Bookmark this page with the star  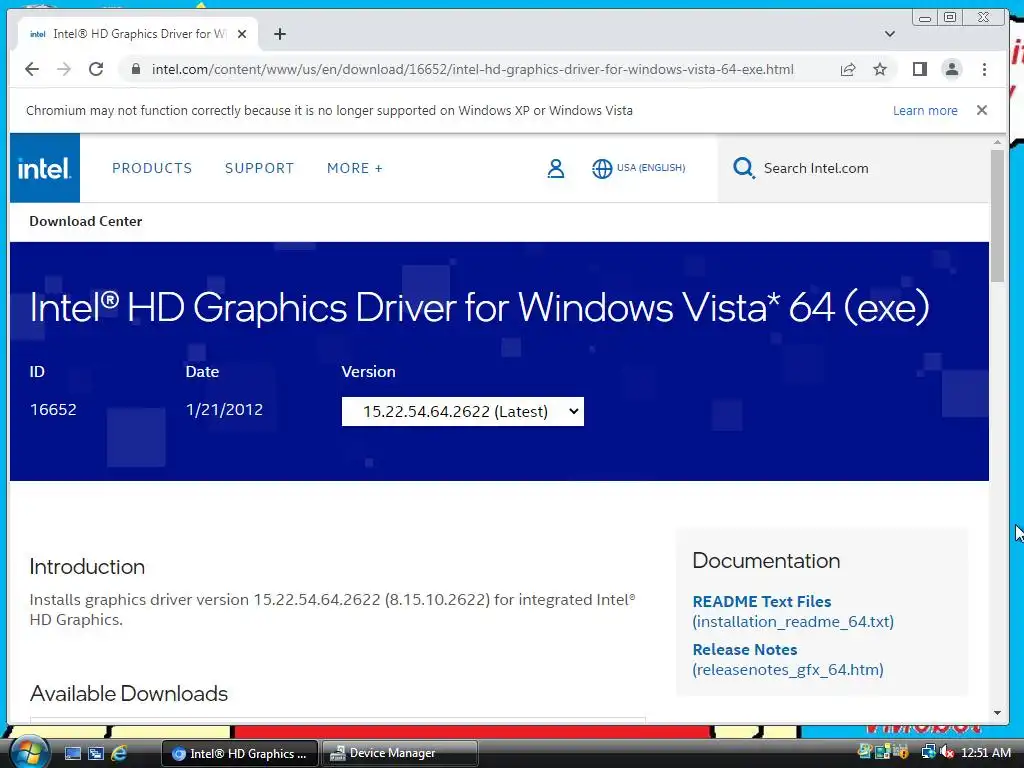tap(880, 69)
